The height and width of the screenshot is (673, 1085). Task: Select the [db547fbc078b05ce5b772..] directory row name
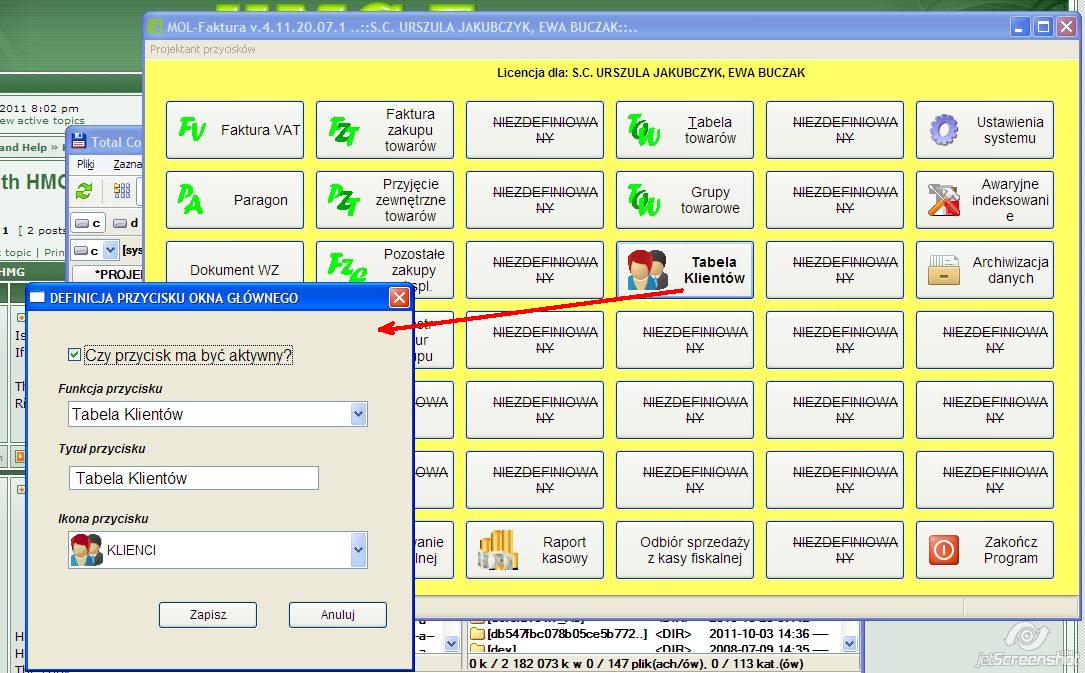coord(567,634)
